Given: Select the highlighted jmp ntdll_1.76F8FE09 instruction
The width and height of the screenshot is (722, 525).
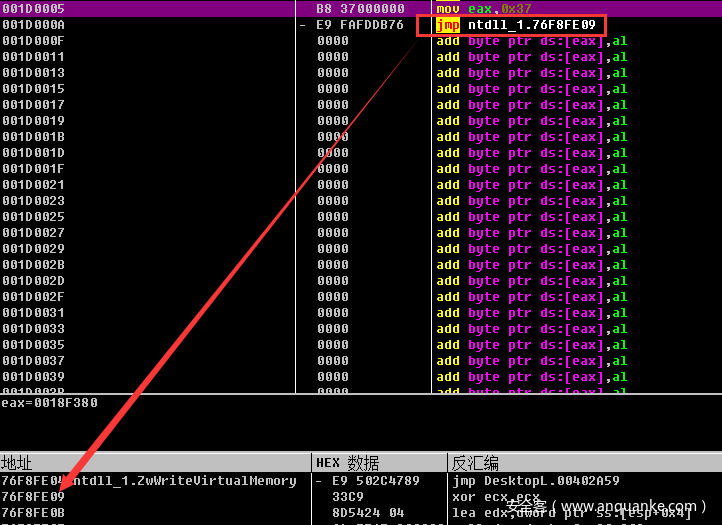Looking at the screenshot, I should click(521, 25).
